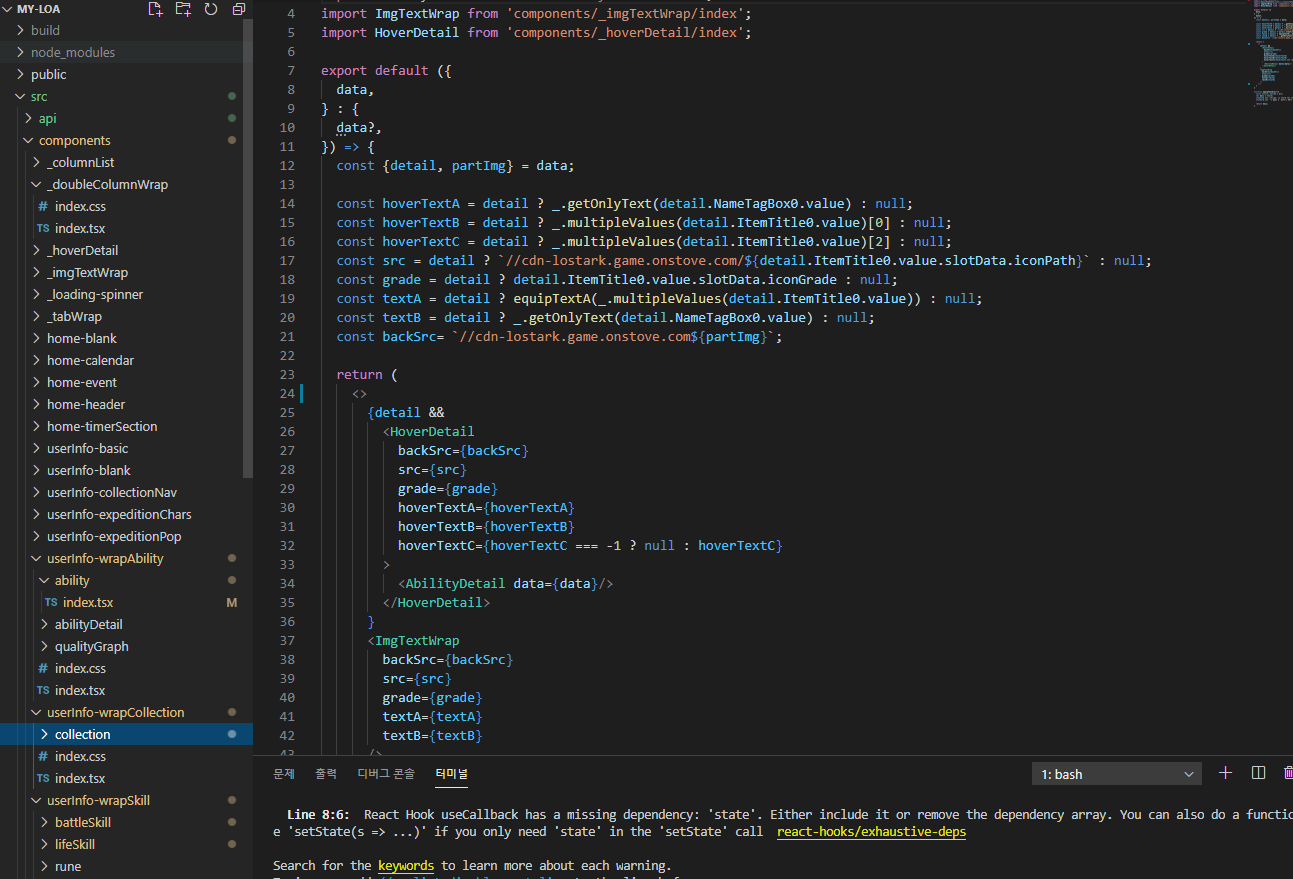Collapse all folders in explorer

point(239,9)
